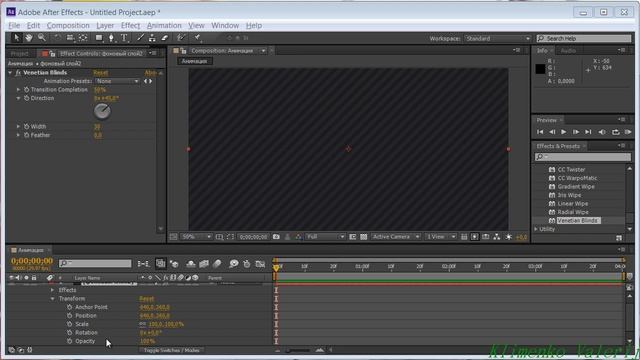
Task: Toggle Position stopwatch keyframing
Action: [x=69, y=316]
